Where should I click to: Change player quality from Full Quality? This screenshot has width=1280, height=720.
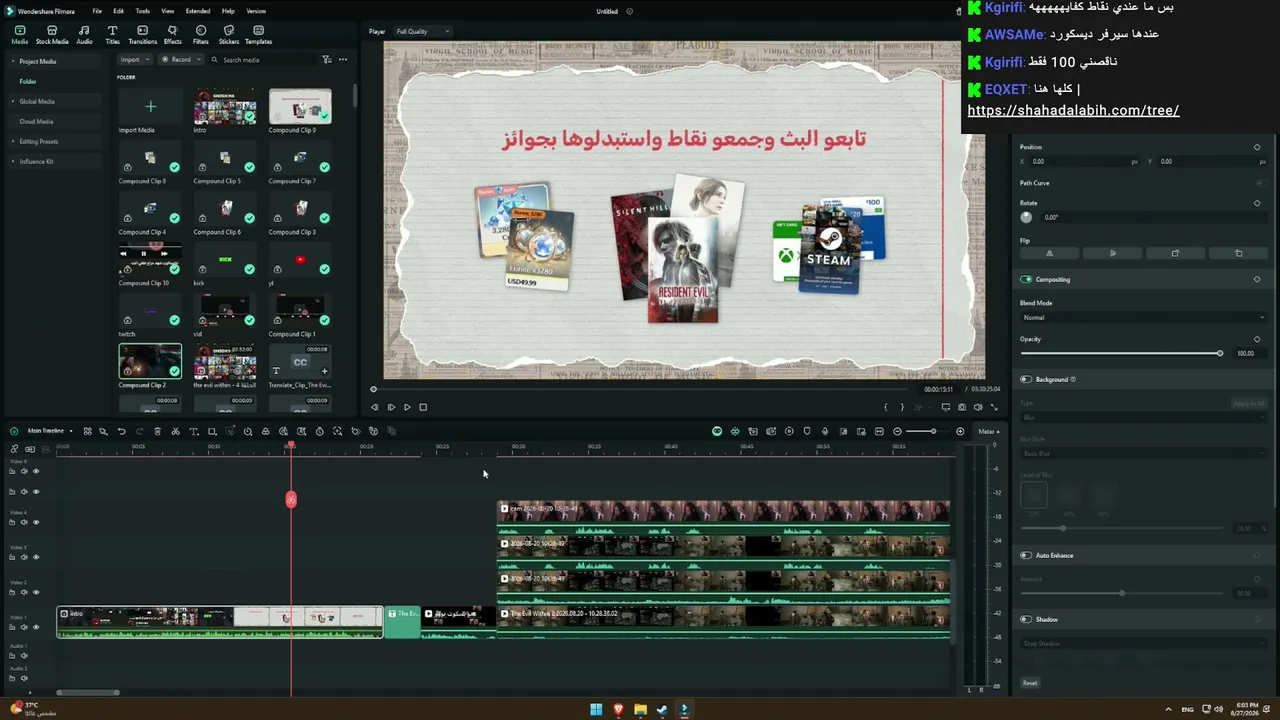(422, 32)
